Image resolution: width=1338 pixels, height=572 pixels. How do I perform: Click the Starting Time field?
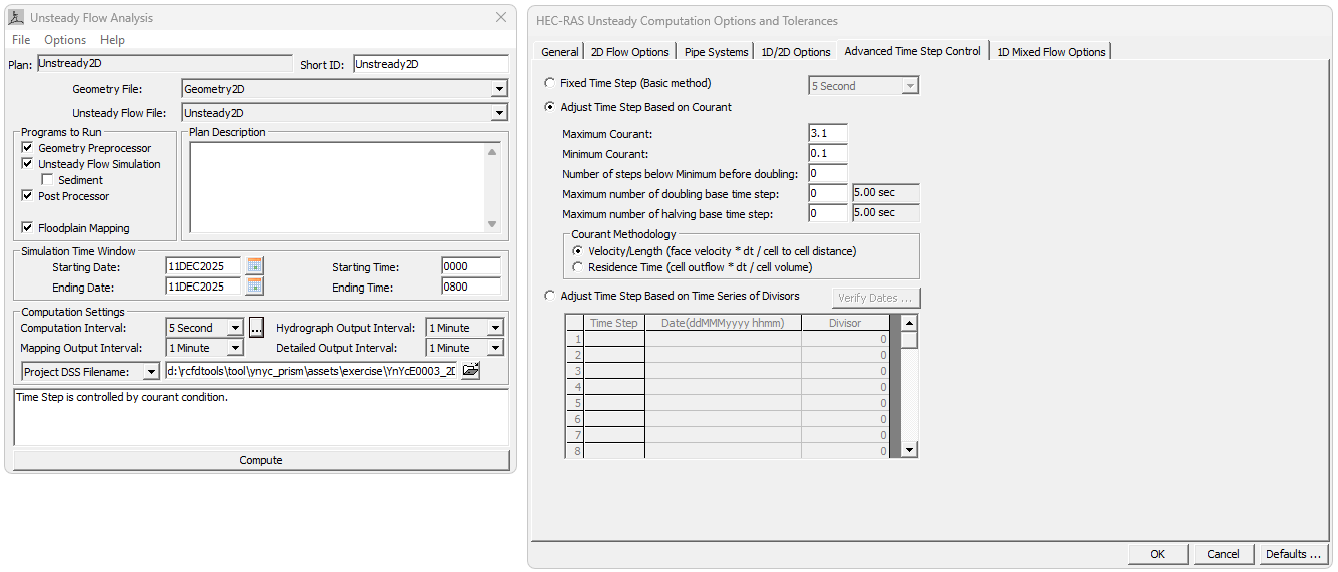point(471,266)
